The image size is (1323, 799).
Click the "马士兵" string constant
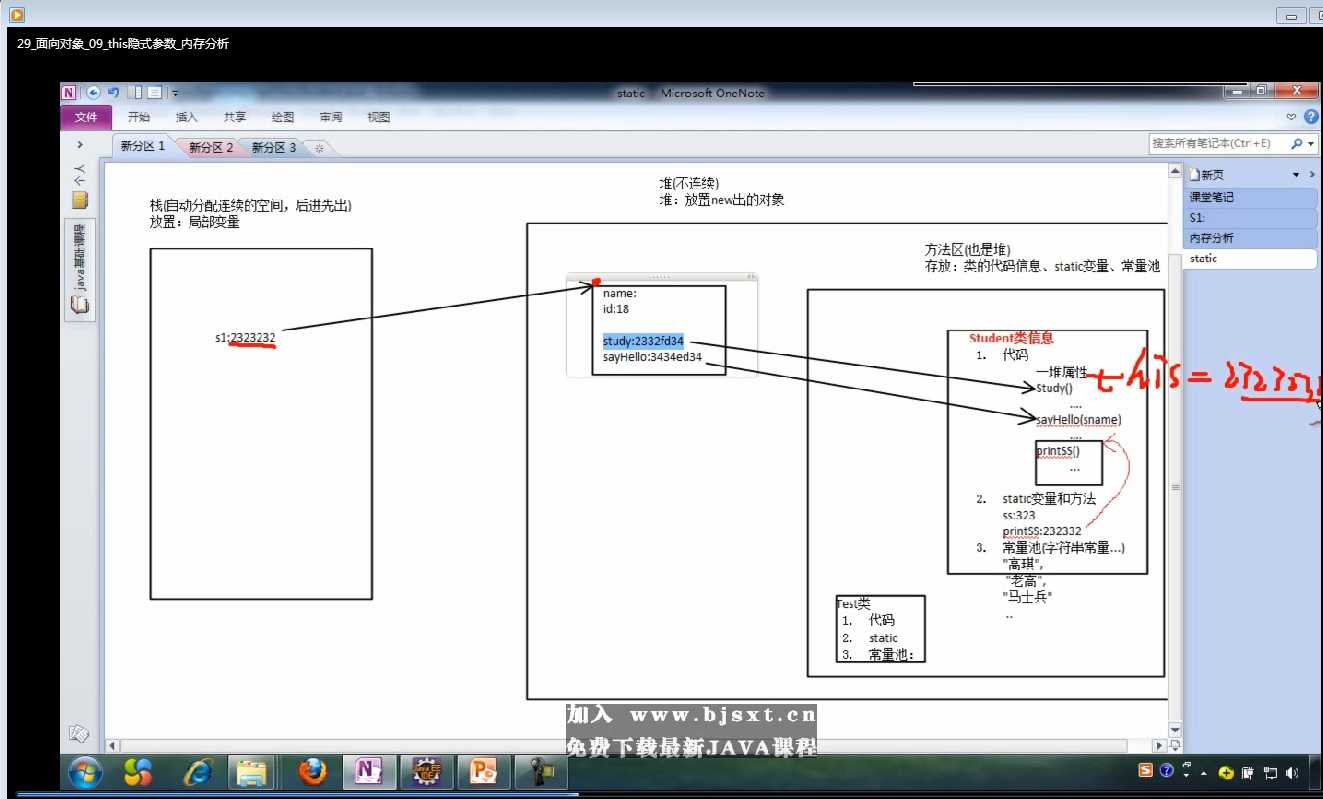point(1028,596)
